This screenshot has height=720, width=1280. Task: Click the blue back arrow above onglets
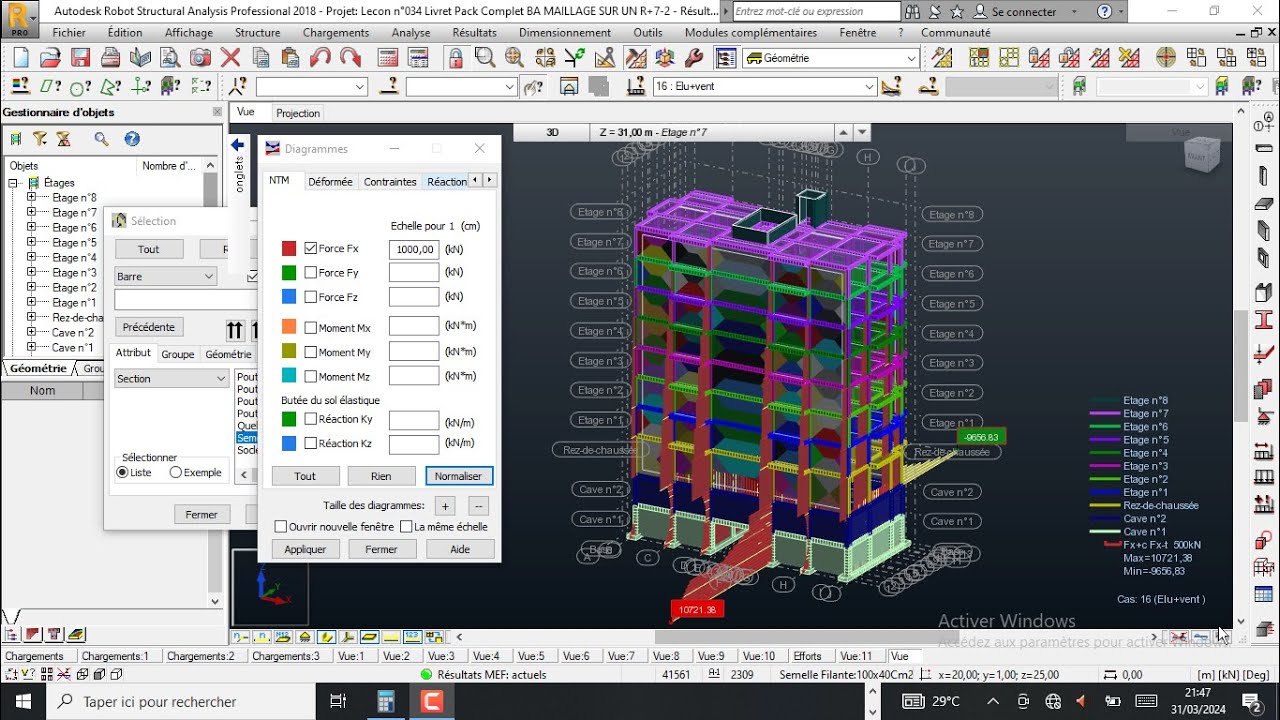[x=238, y=145]
